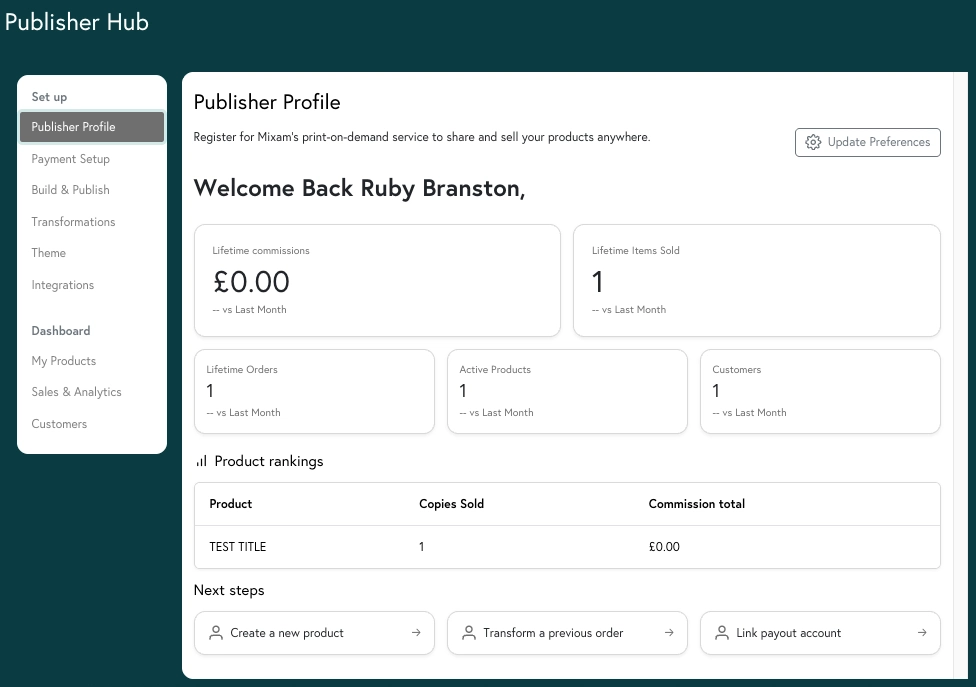The height and width of the screenshot is (687, 976).
Task: Click the gear icon in Update Preferences
Action: point(813,142)
